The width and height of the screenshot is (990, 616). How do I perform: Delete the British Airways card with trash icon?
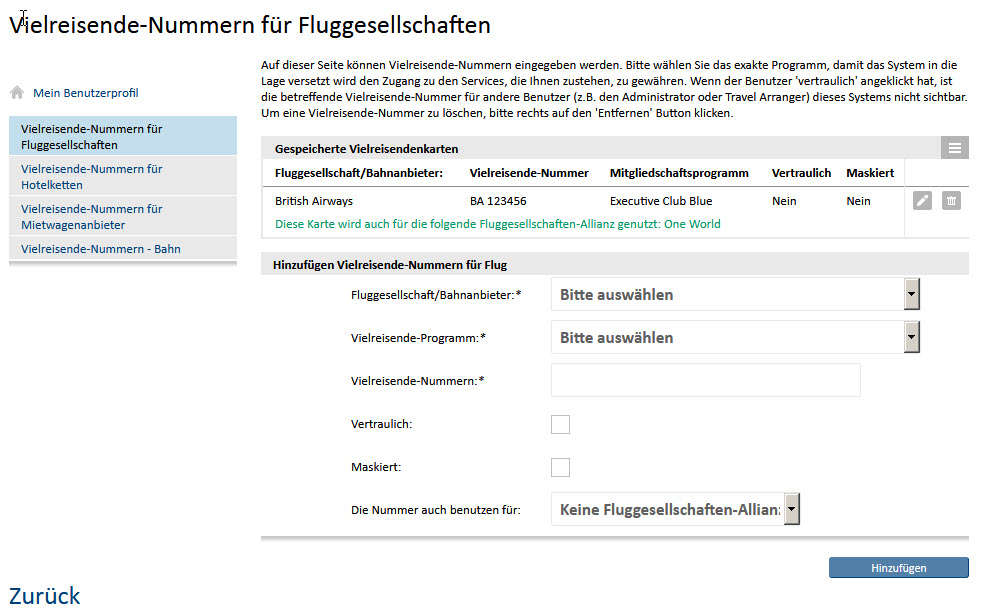tap(951, 201)
